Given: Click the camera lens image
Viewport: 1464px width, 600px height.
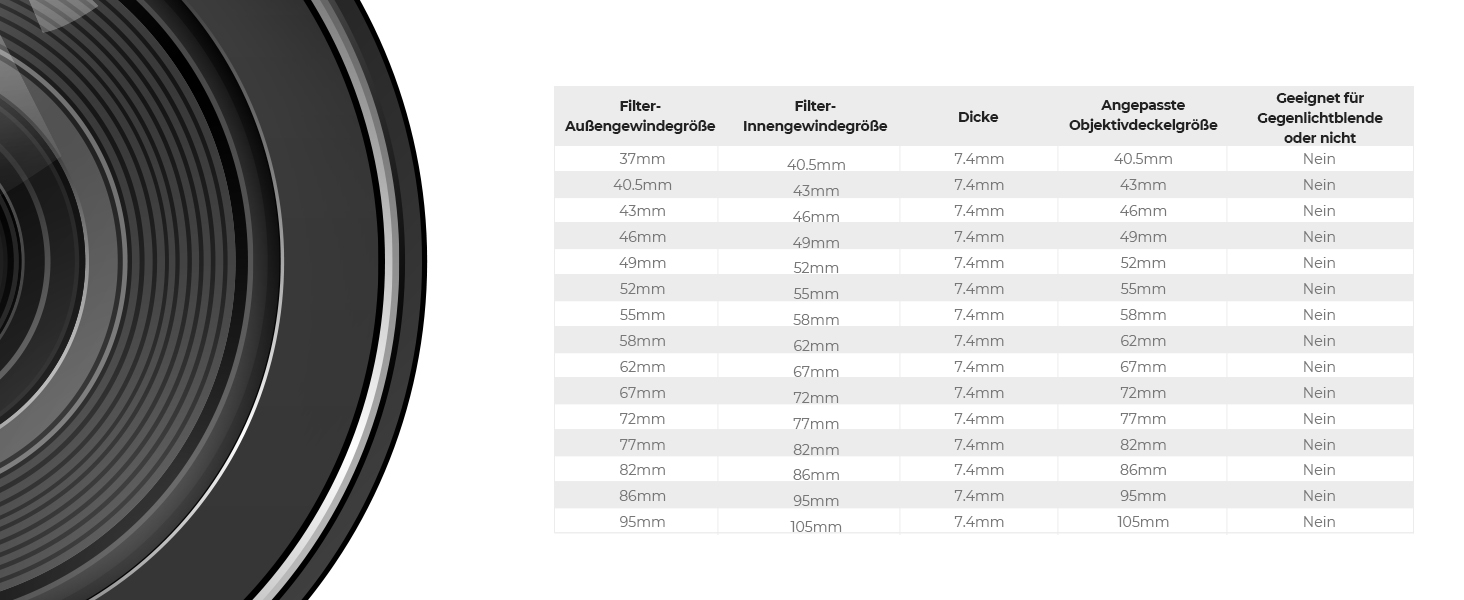Looking at the screenshot, I should point(200,300).
